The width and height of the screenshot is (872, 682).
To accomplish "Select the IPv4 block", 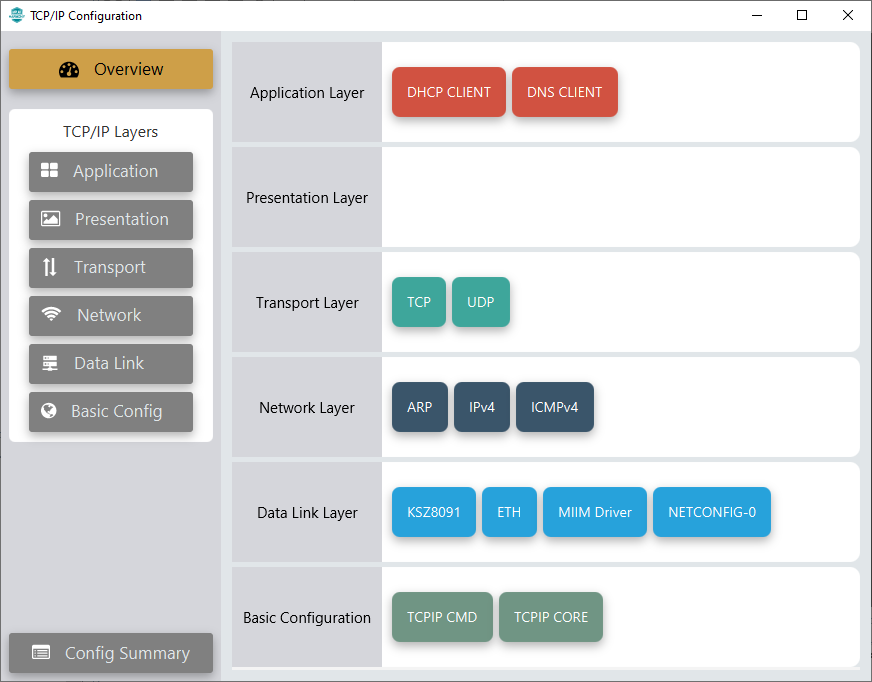I will point(482,407).
